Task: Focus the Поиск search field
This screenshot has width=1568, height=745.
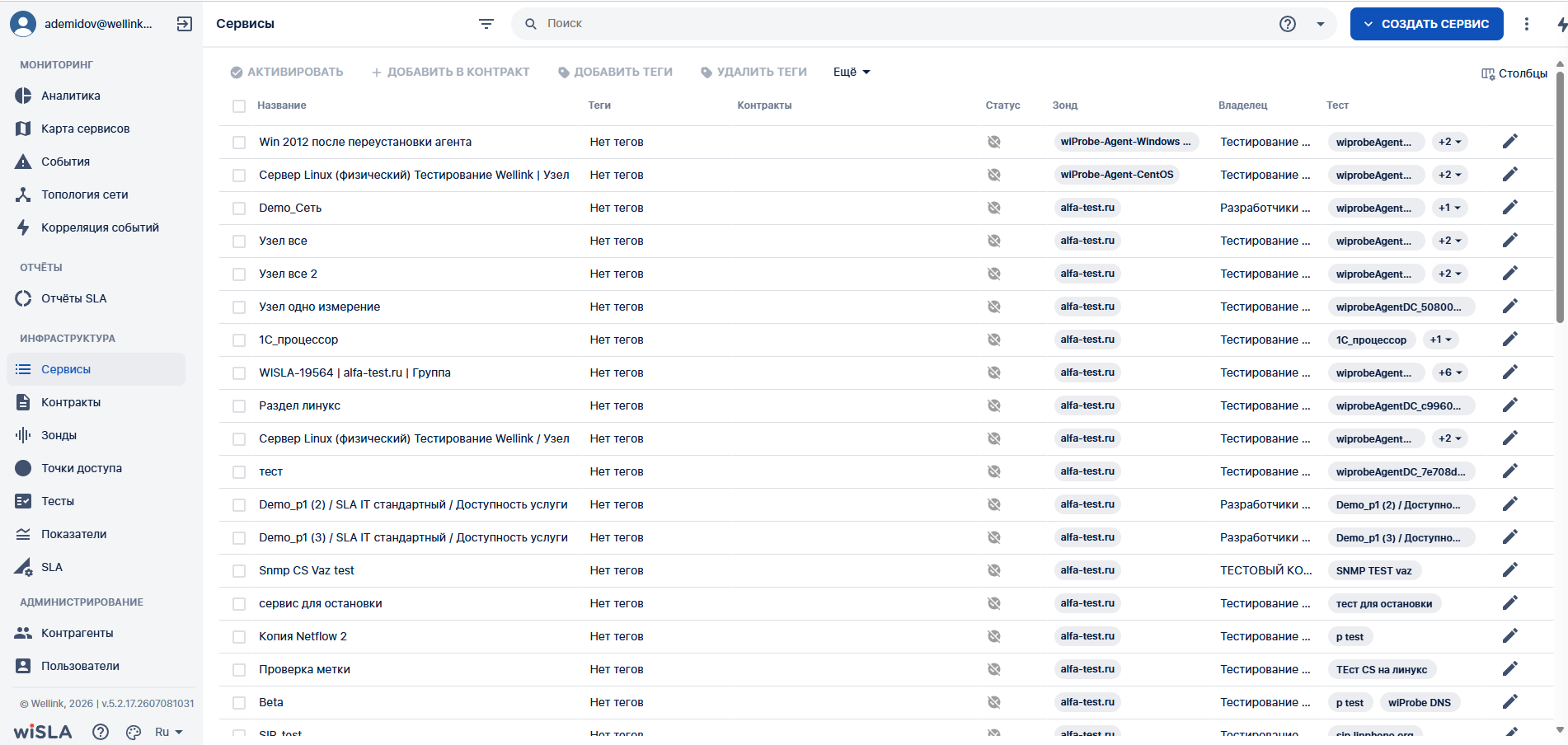Action: click(907, 24)
